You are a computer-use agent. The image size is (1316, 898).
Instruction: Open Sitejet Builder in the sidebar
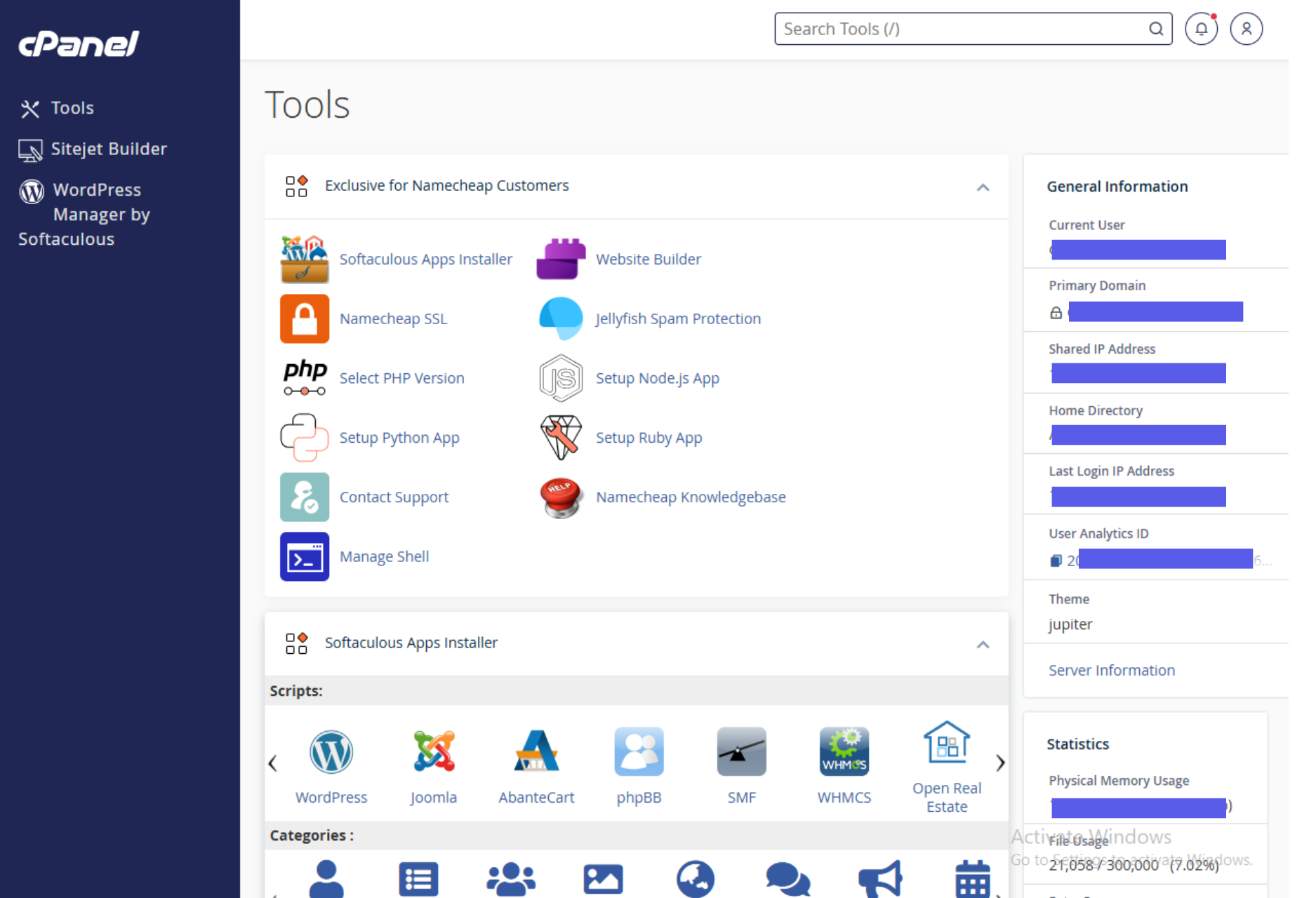(x=108, y=149)
